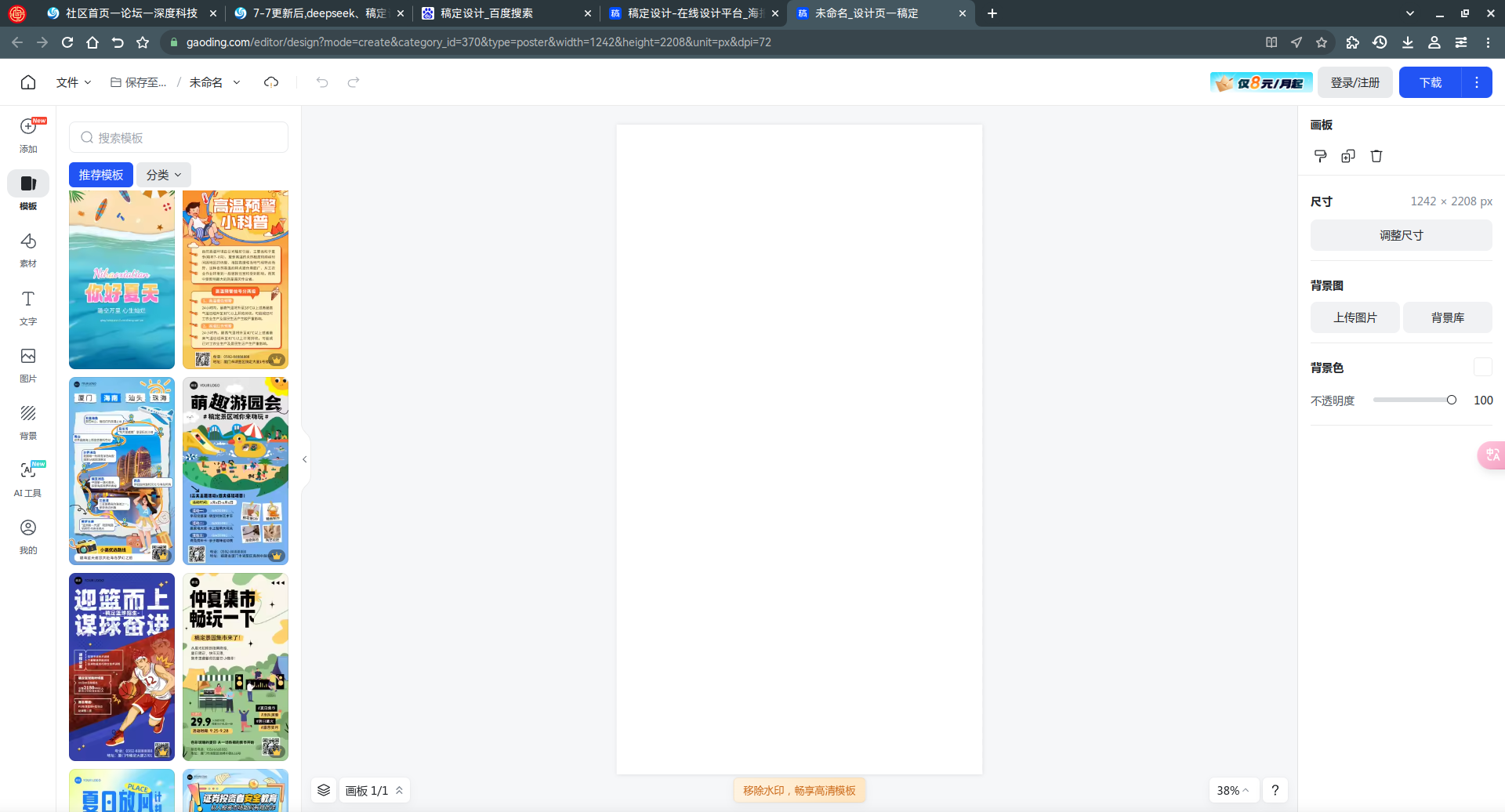This screenshot has width=1505, height=812.
Task: Click the format painter icon under 画板
Action: click(x=1320, y=156)
